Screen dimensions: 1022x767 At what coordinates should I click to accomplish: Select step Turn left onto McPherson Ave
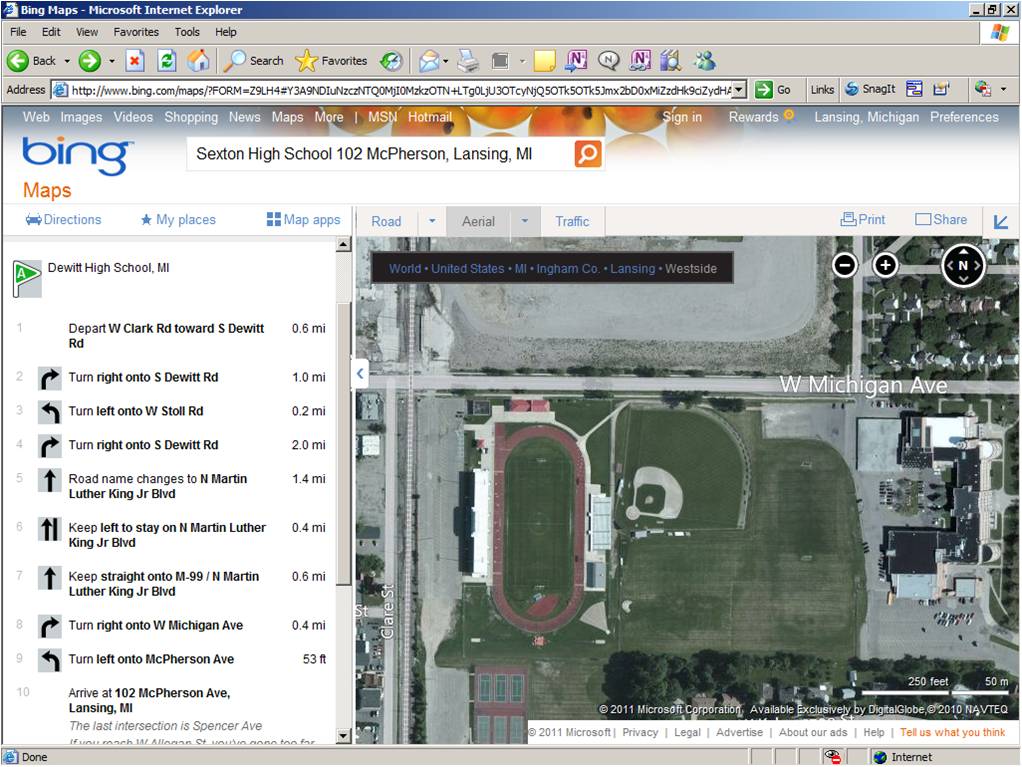tap(171, 659)
